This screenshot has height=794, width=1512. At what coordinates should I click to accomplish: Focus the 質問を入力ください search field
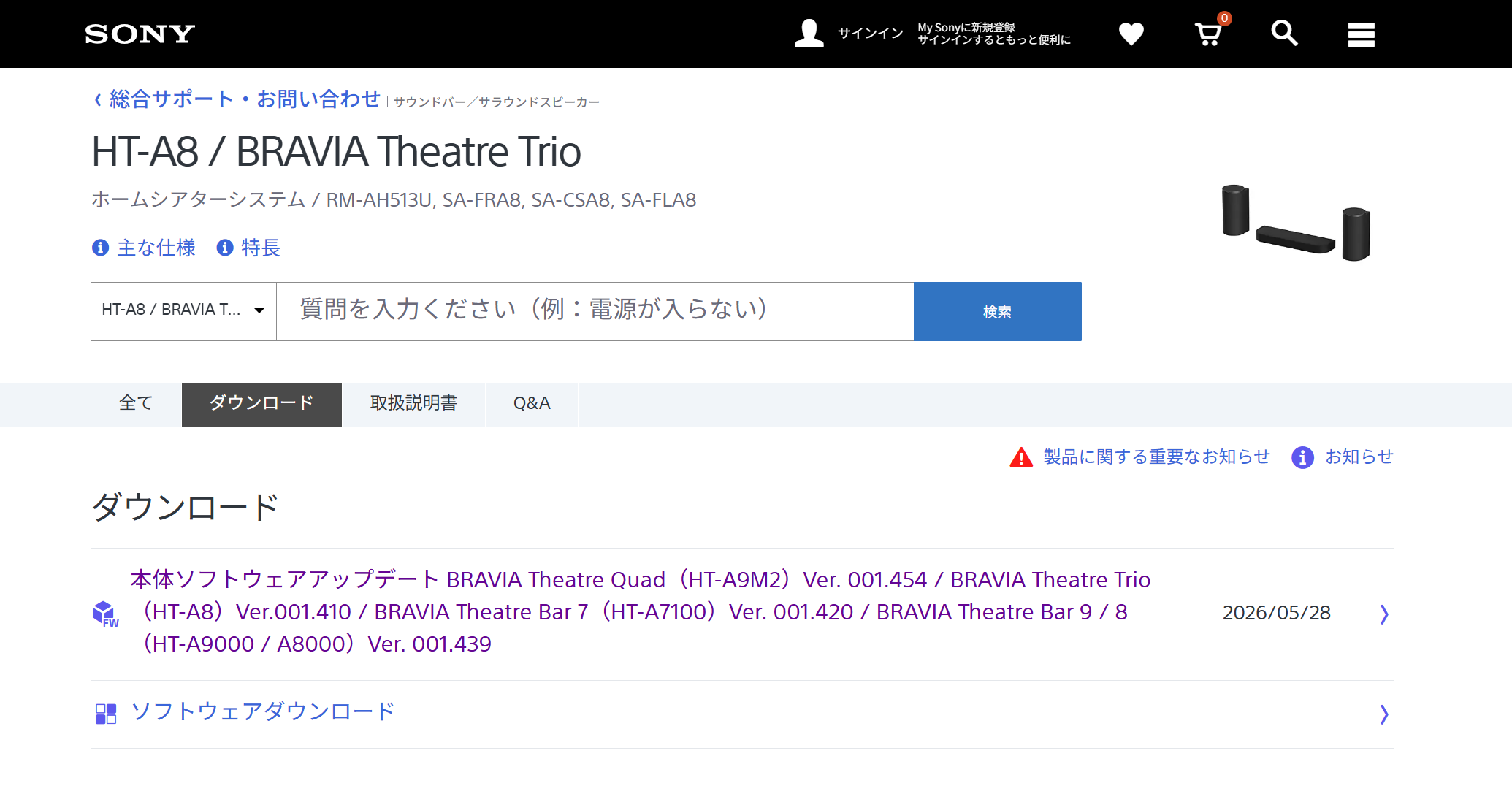pyautogui.click(x=595, y=311)
